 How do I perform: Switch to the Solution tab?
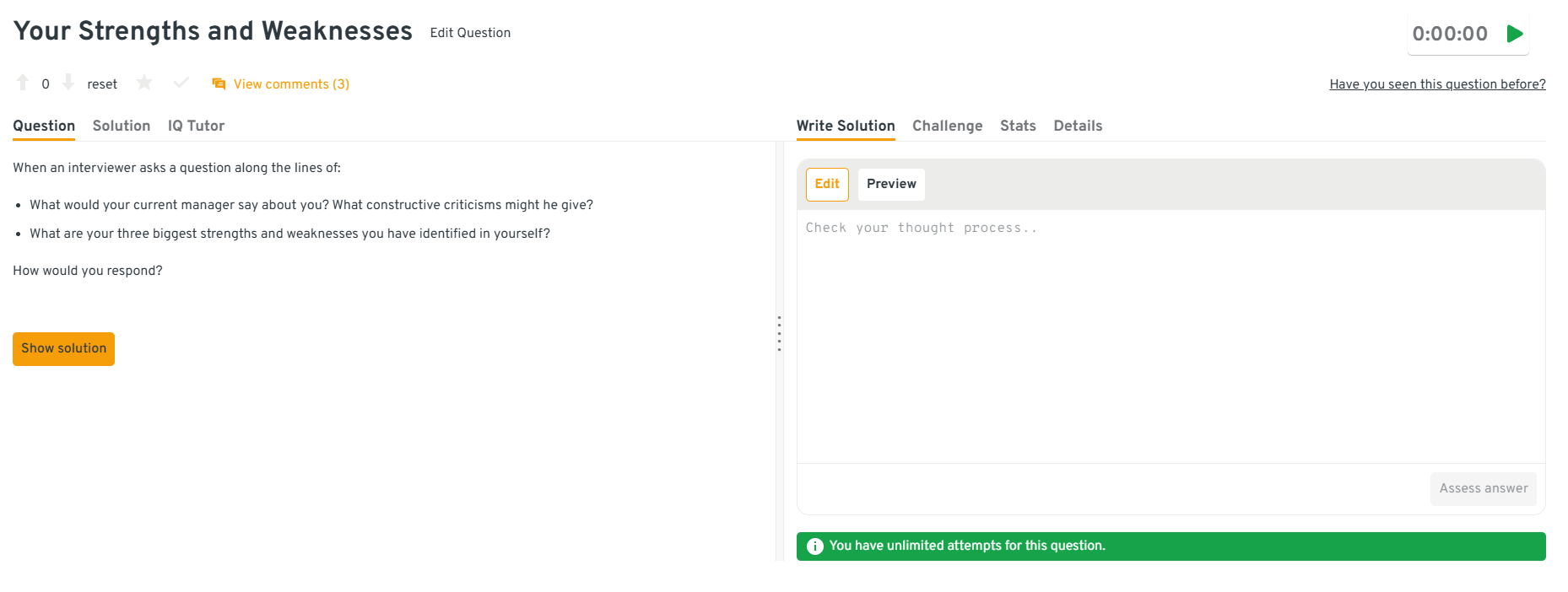point(122,126)
